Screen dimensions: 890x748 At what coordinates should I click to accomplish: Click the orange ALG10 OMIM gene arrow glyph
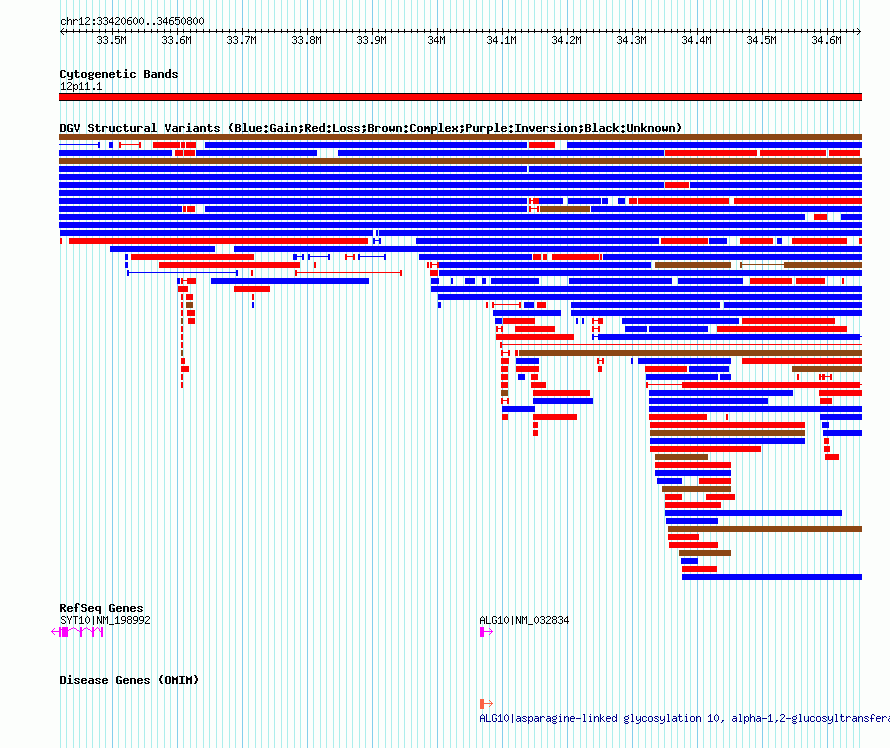click(x=486, y=704)
